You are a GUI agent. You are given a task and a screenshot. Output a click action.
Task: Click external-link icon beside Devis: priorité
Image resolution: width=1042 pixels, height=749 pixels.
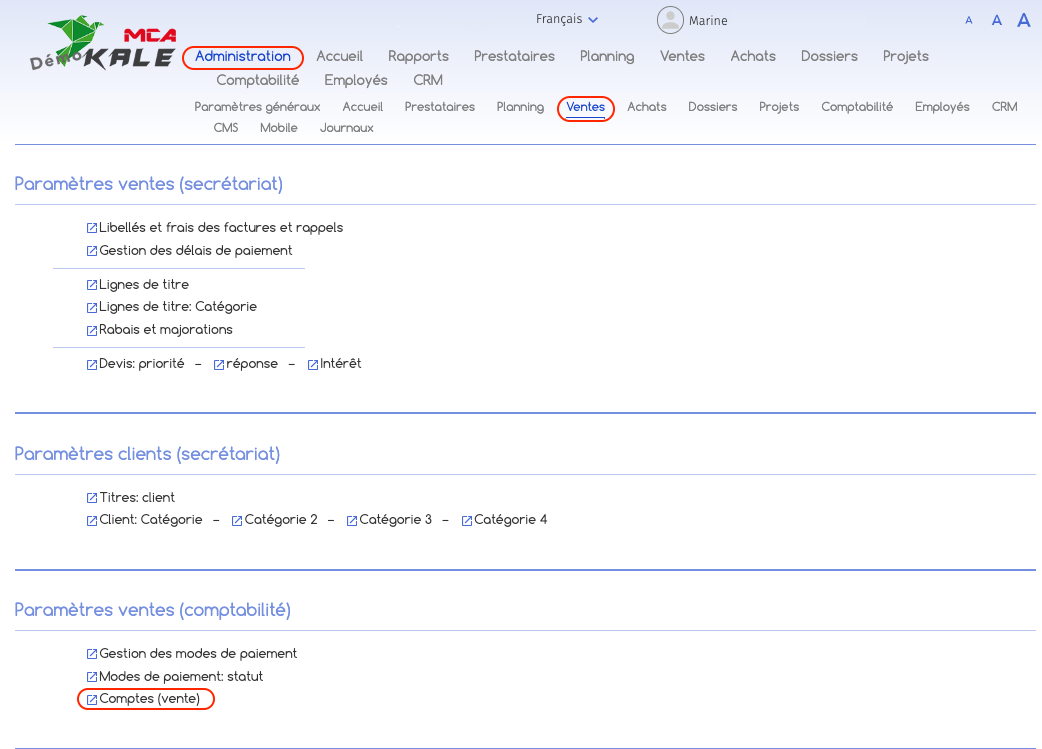(92, 364)
